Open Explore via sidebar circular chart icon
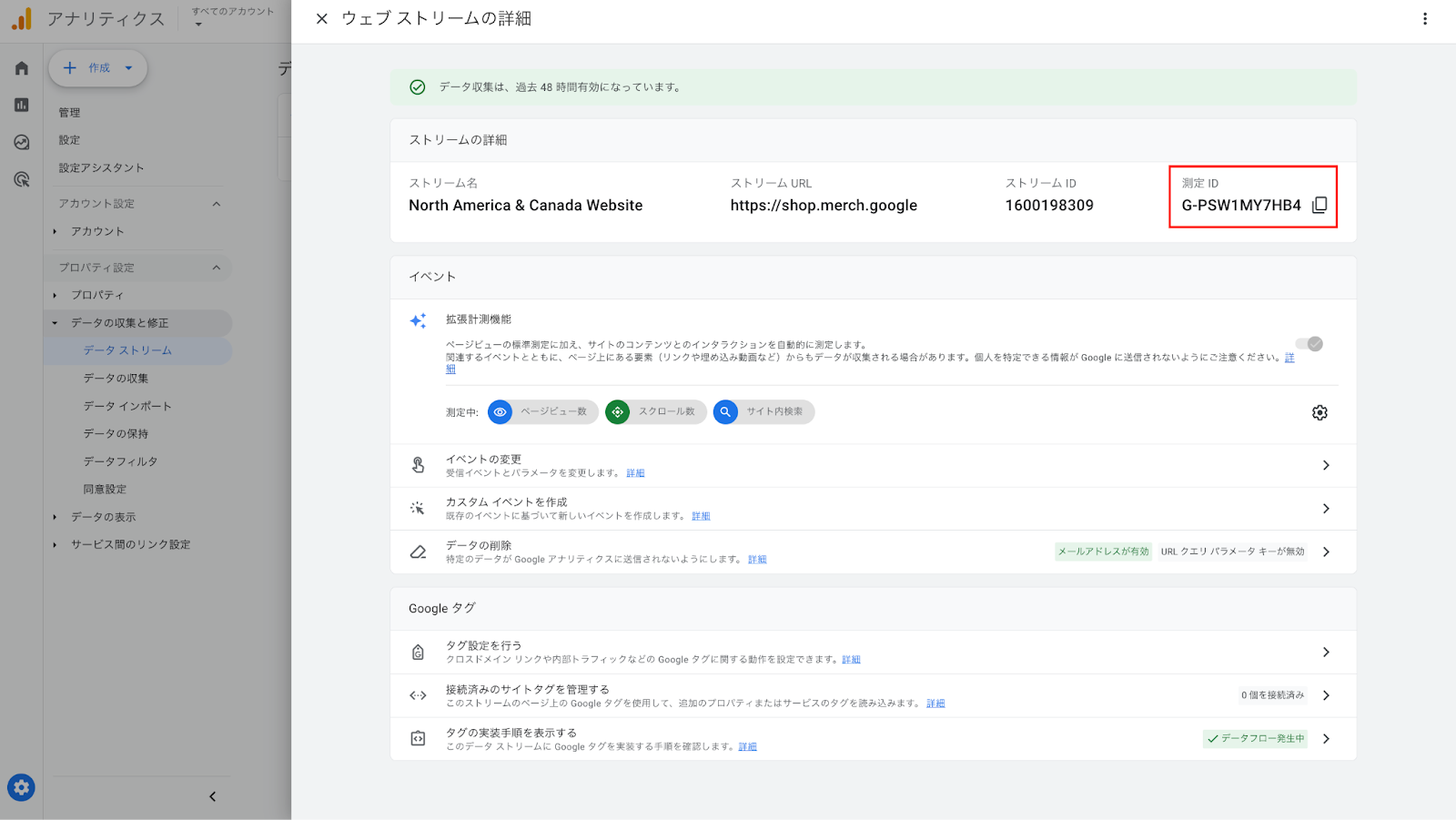 point(22,142)
